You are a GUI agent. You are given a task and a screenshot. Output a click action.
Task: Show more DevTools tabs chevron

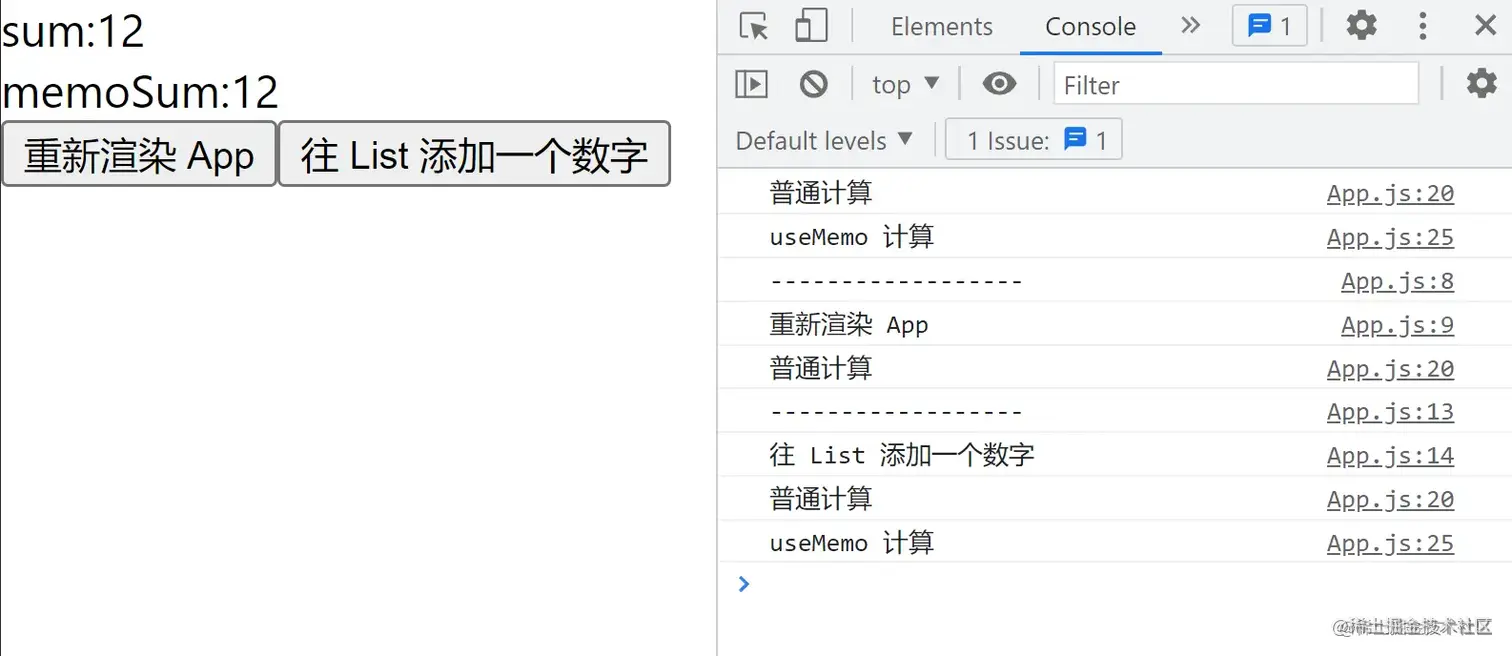coord(1190,26)
